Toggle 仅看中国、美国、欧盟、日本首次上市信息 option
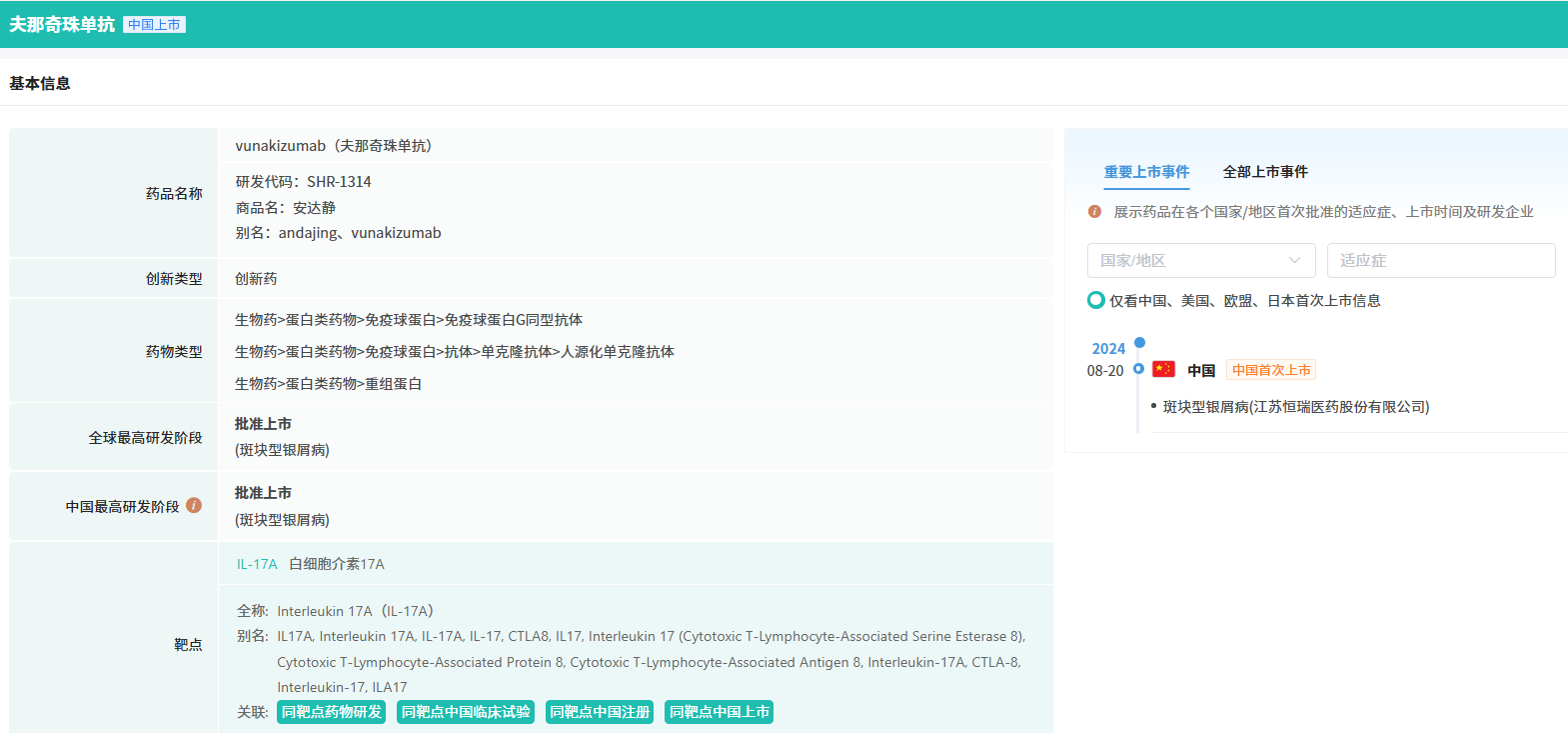This screenshot has height=733, width=1568. pyautogui.click(x=1096, y=300)
